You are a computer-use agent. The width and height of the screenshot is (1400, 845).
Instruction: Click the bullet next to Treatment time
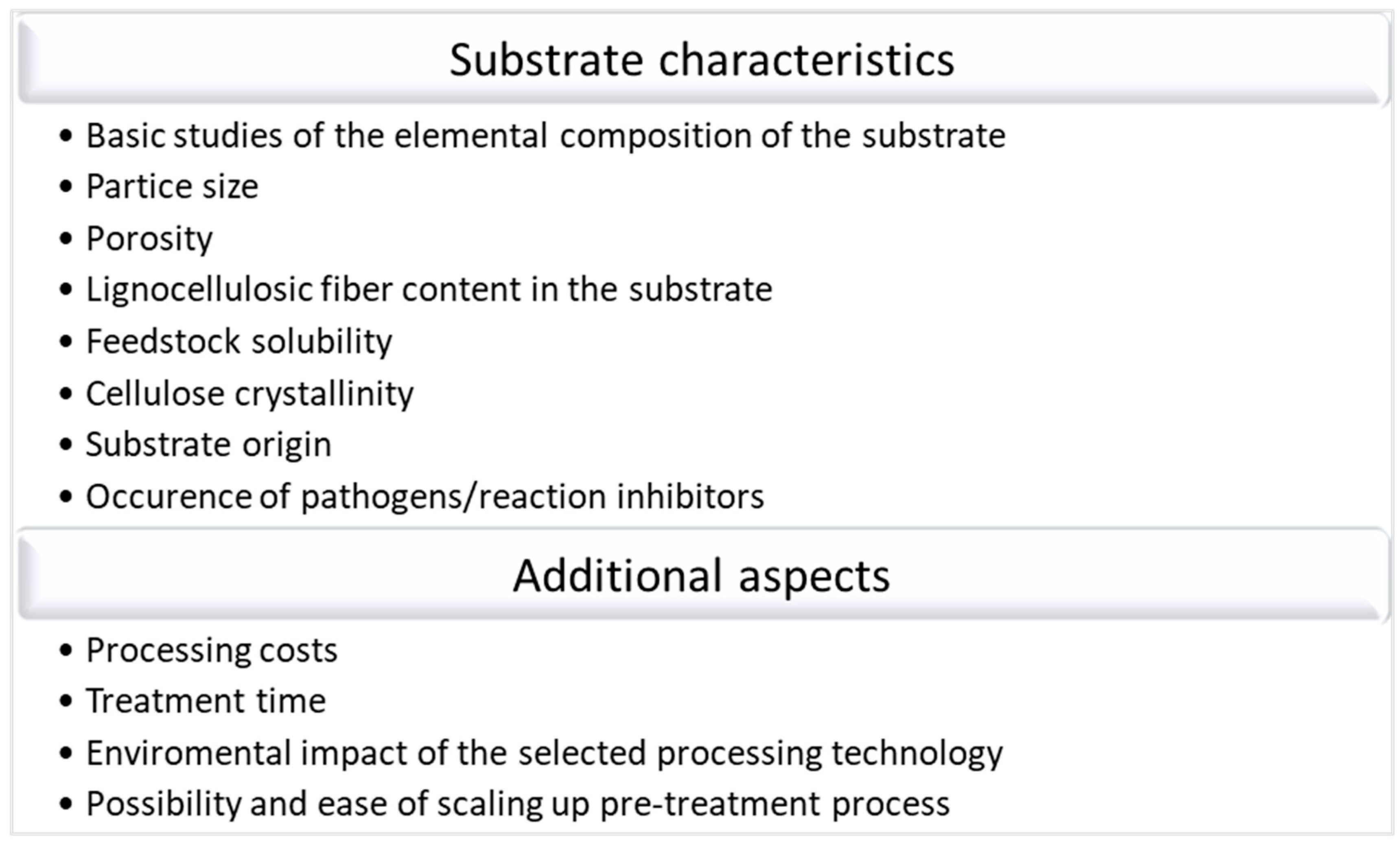(x=66, y=701)
